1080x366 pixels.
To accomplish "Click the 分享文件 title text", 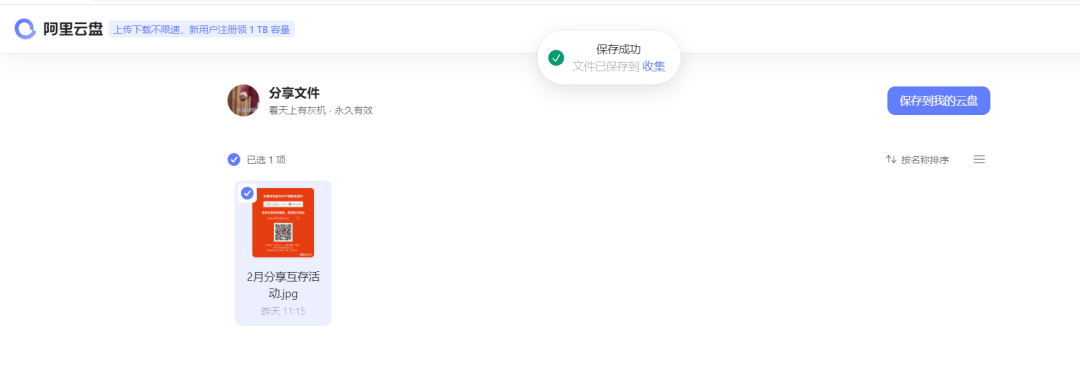I will click(x=294, y=93).
